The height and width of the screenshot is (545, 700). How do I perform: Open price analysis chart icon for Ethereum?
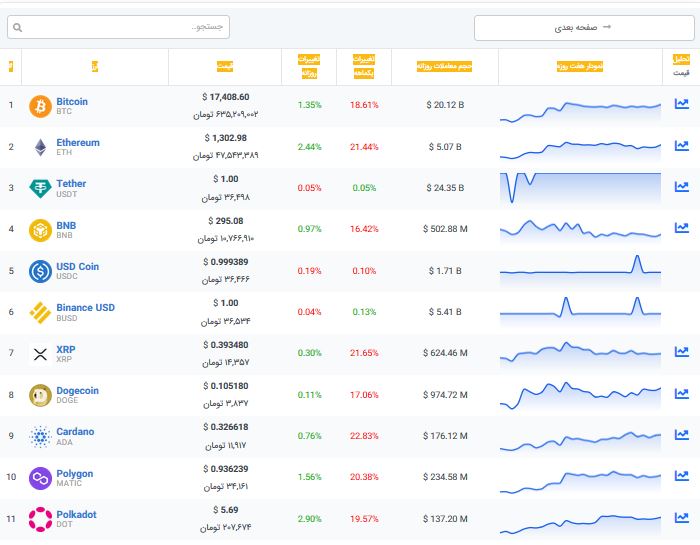(681, 146)
